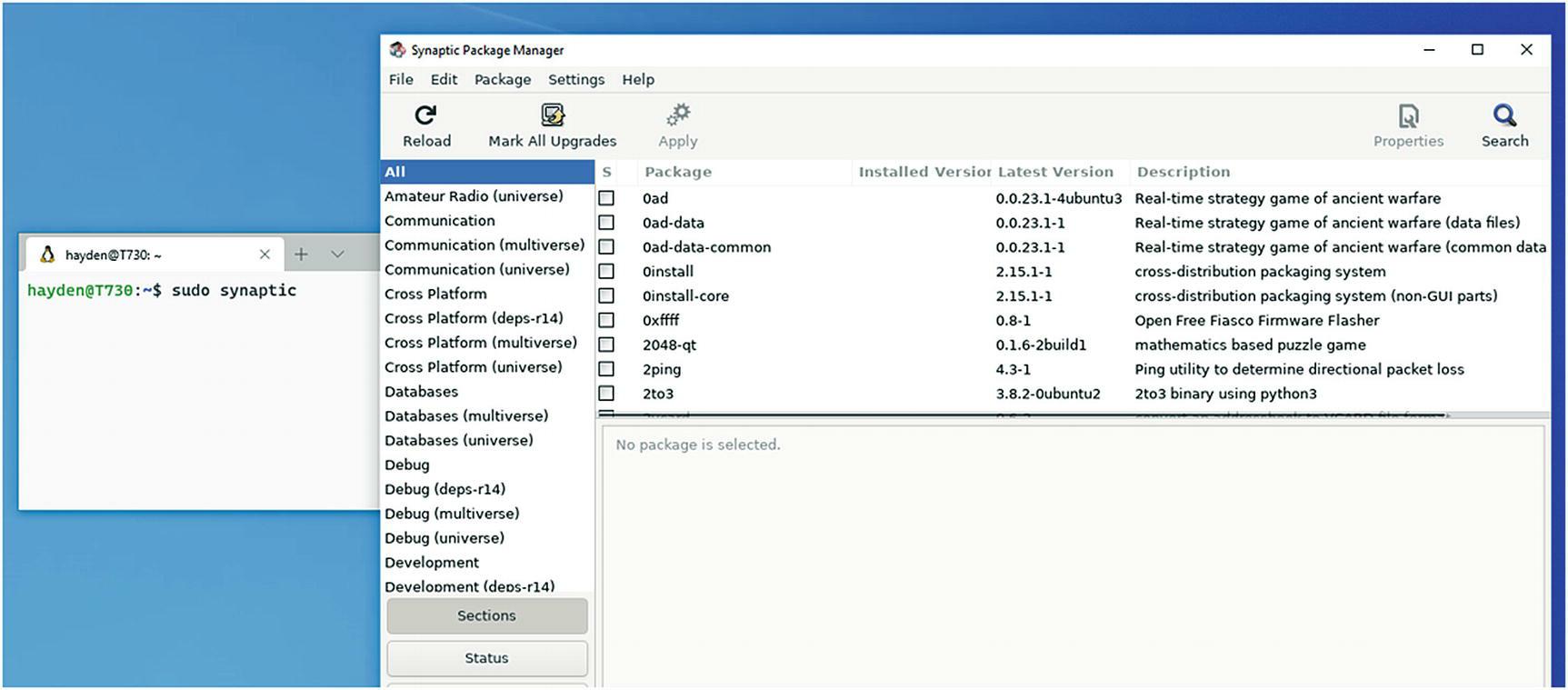Select the 2ping package name
The height and width of the screenshot is (690, 1568).
pos(662,370)
